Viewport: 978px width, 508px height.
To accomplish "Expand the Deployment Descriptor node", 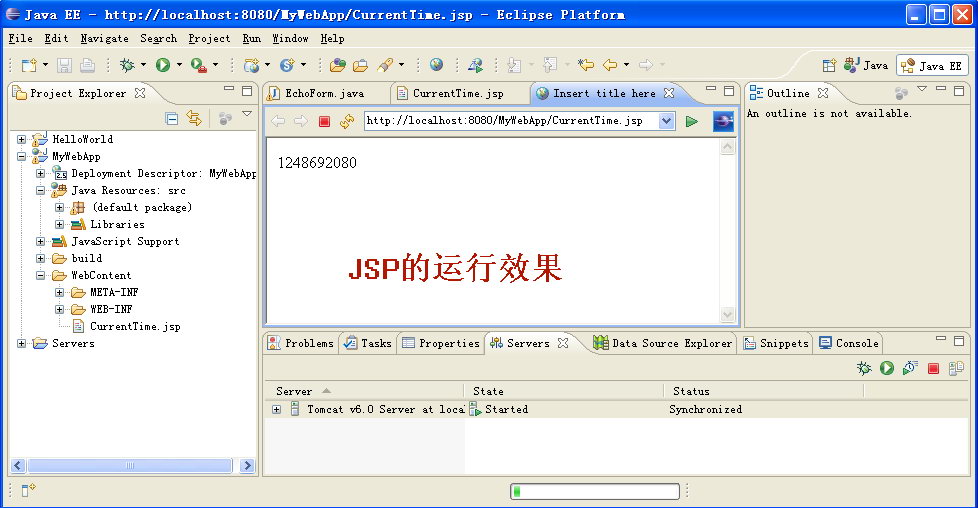I will [41, 173].
